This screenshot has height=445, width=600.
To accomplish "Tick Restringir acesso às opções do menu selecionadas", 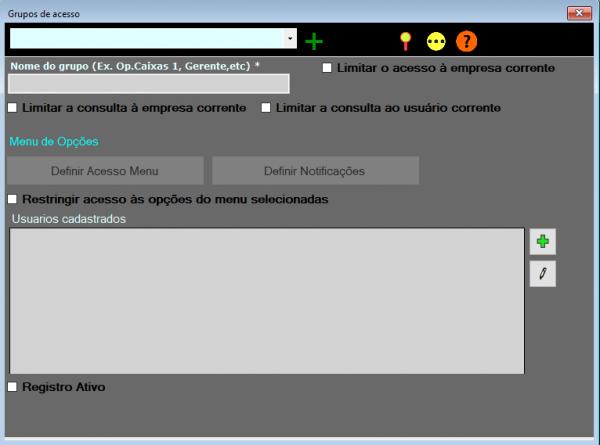I will click(13, 199).
